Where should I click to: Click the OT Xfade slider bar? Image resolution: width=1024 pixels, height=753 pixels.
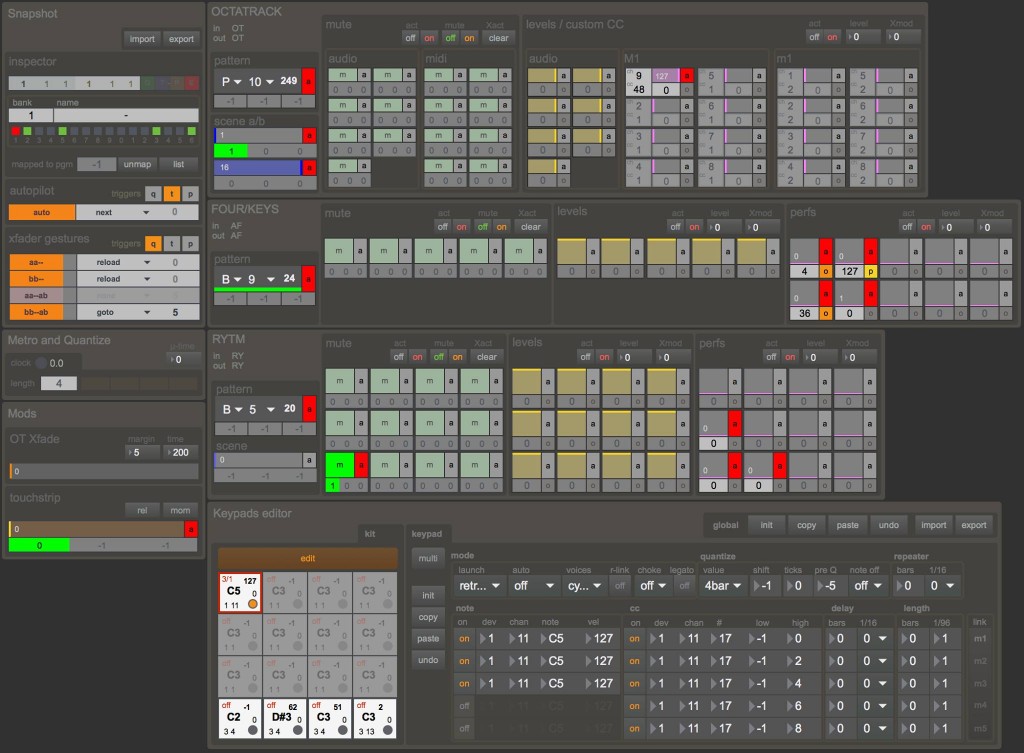coord(104,471)
